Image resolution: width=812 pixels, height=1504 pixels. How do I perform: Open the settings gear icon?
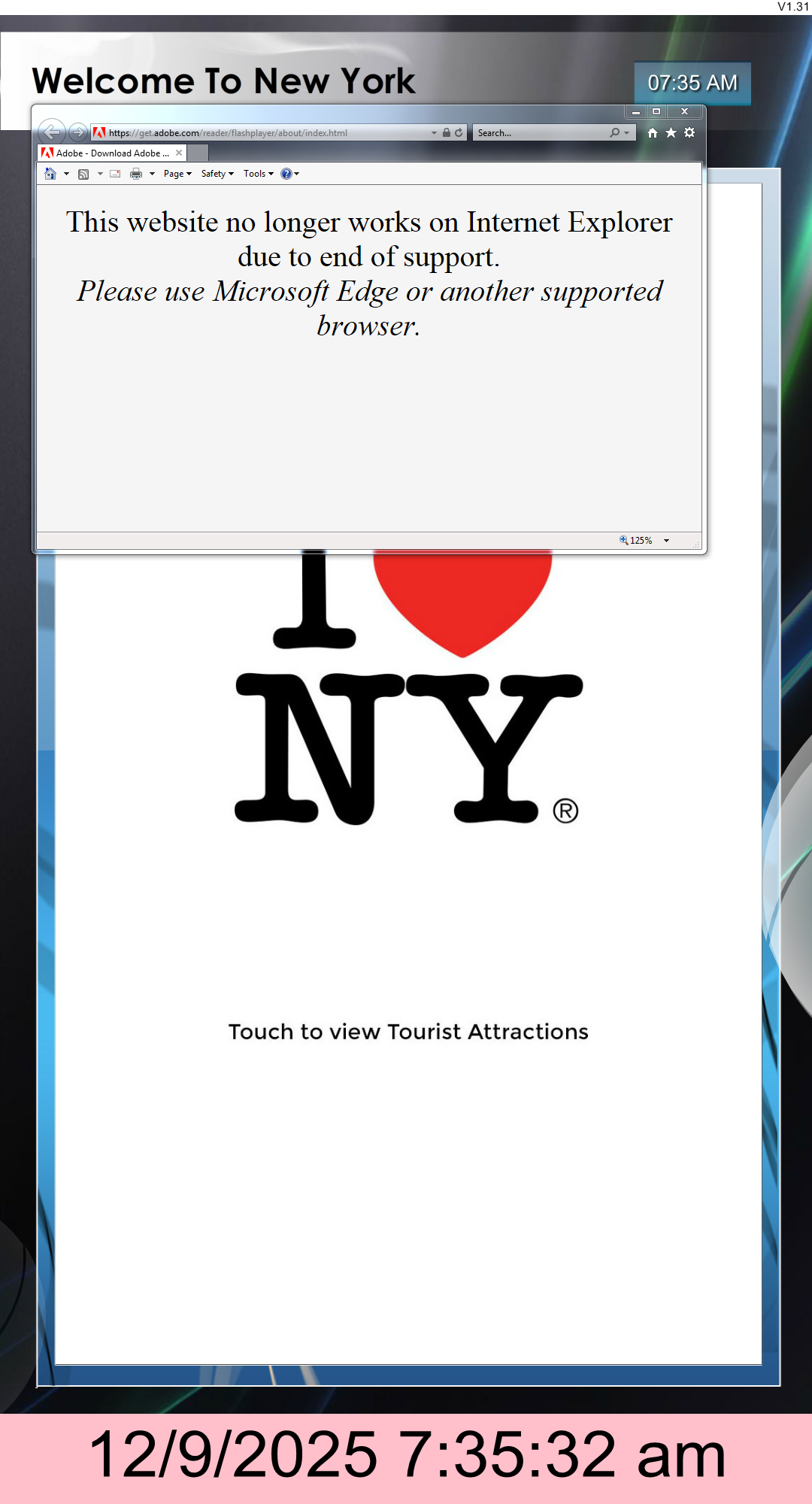click(689, 133)
